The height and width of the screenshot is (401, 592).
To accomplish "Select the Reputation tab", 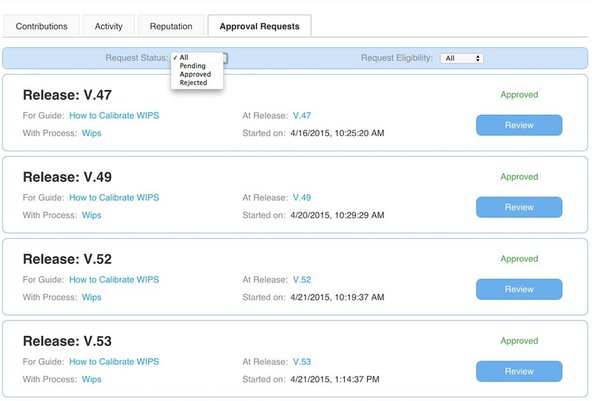I will coord(171,26).
